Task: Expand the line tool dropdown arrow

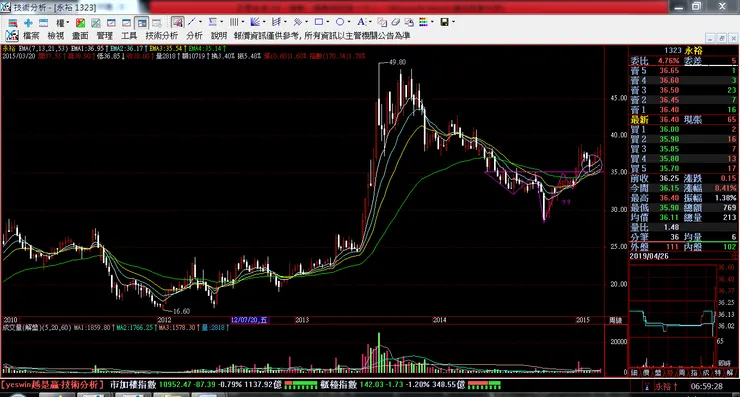Action: [x=200, y=22]
